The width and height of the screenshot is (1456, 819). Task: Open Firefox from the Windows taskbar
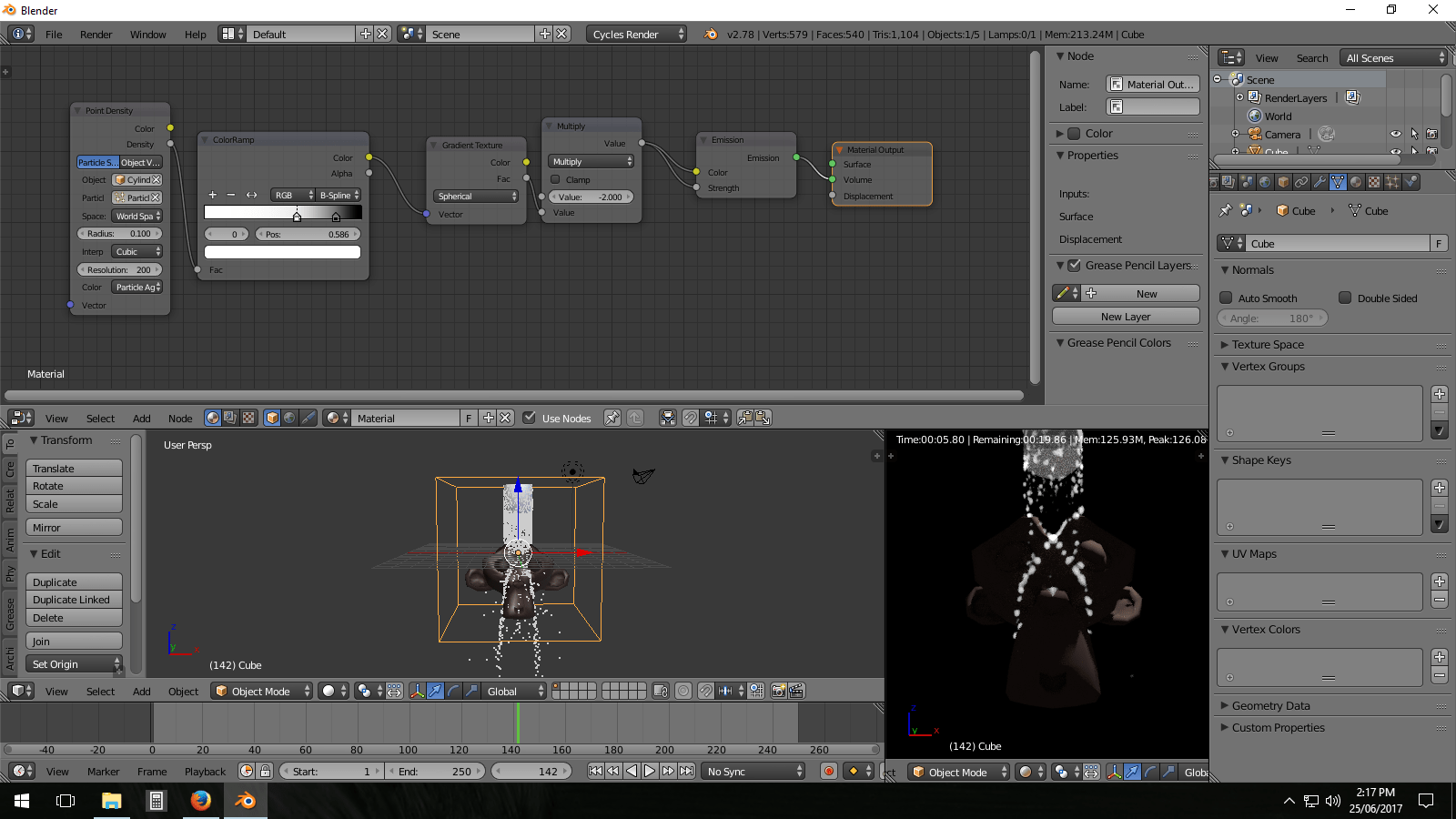click(200, 801)
